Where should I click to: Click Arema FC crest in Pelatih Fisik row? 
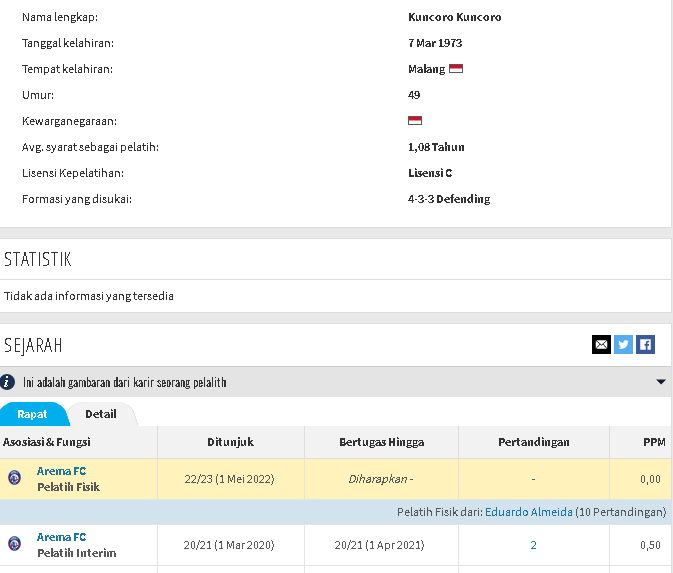point(15,478)
